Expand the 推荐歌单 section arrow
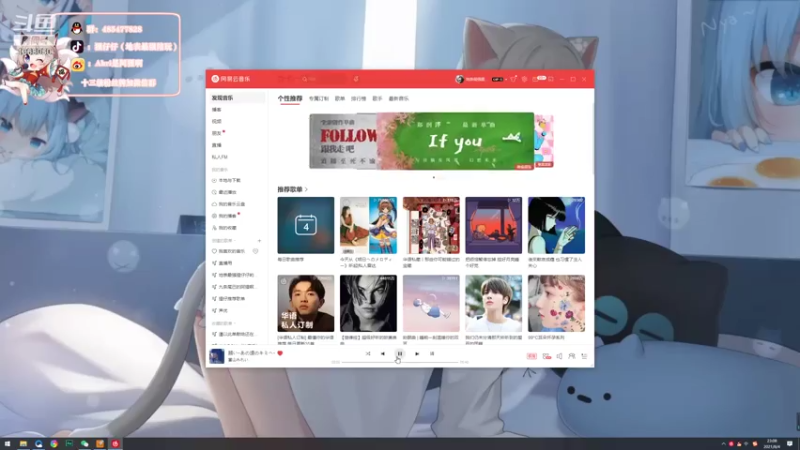Screen dimensions: 800x450 (x=306, y=189)
